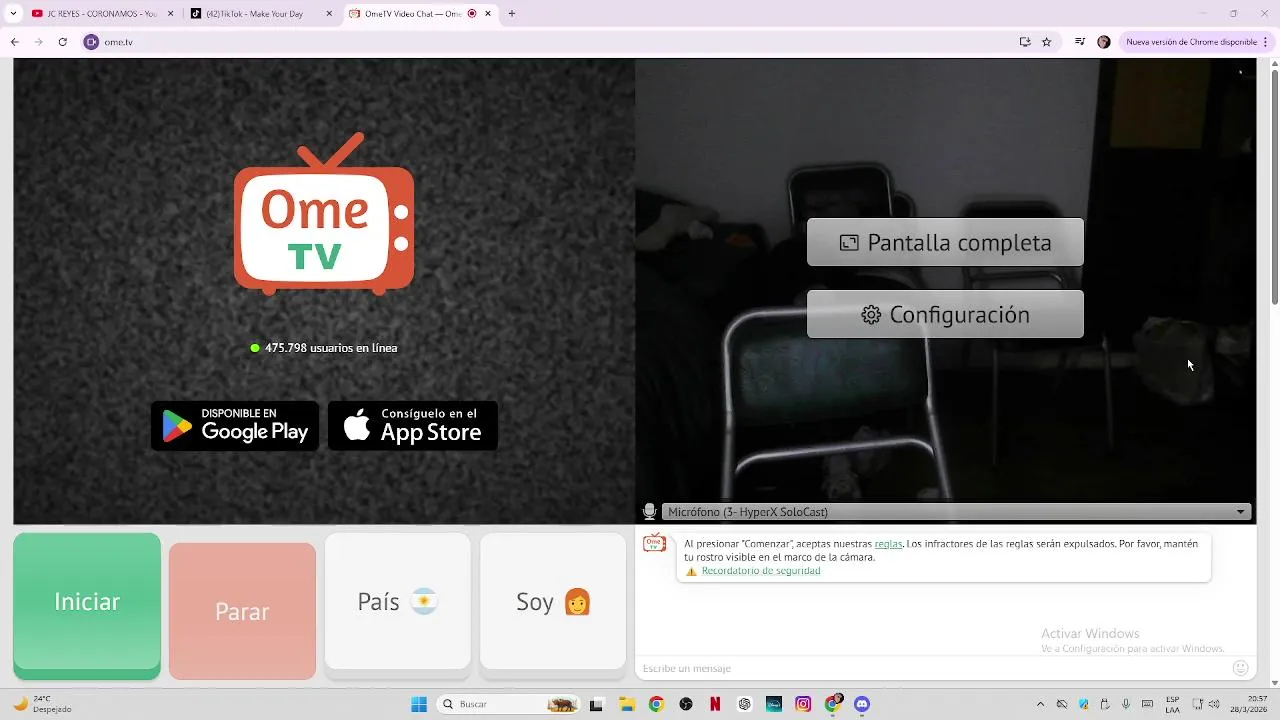1280x720 pixels.
Task: Bookmark this page with the star icon
Action: pos(1047,42)
